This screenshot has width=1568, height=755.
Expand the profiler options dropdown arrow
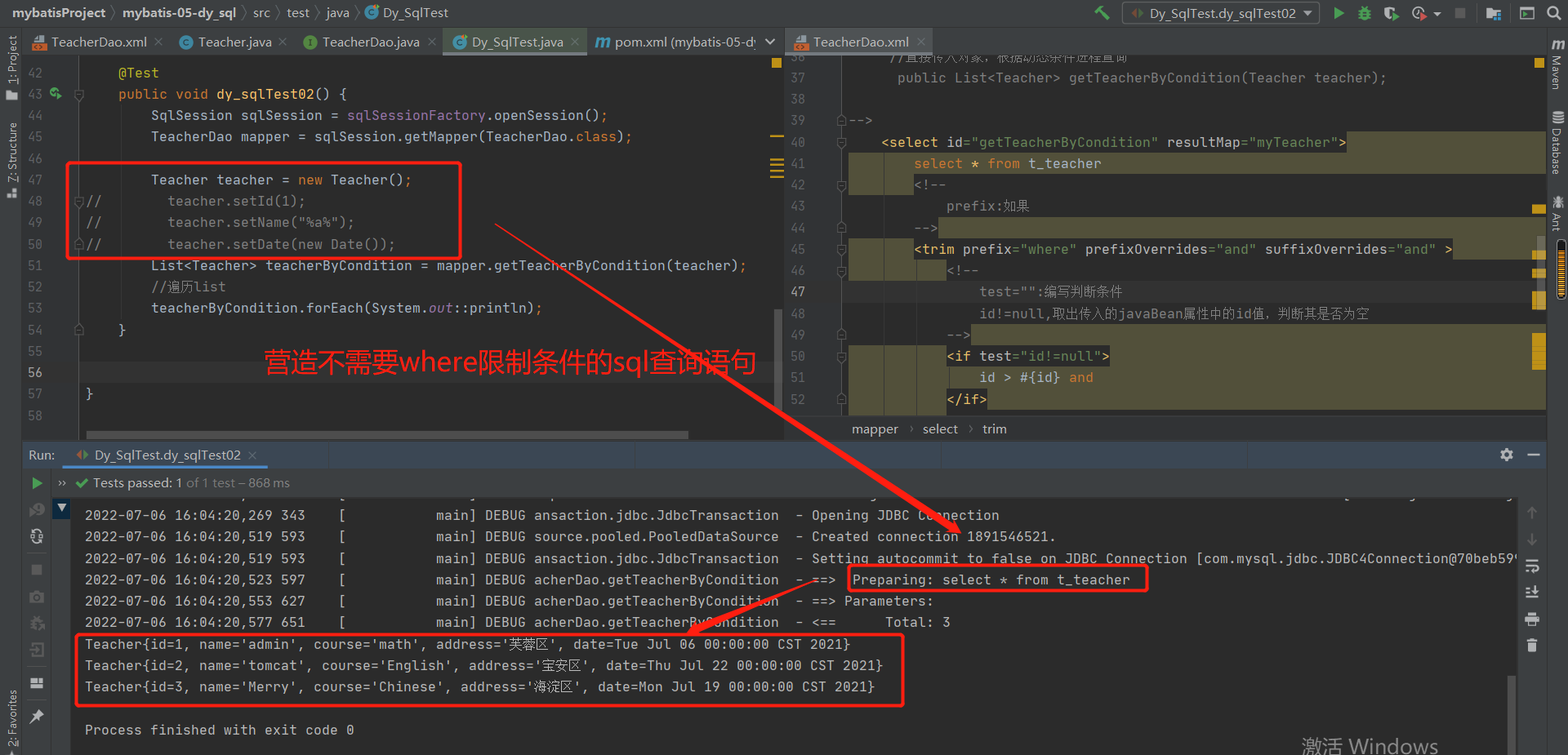(1437, 14)
